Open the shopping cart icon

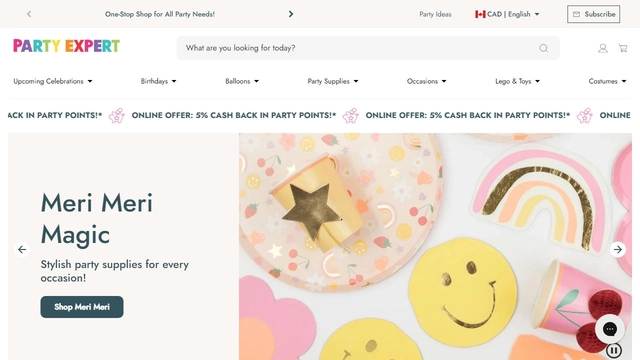pyautogui.click(x=623, y=48)
